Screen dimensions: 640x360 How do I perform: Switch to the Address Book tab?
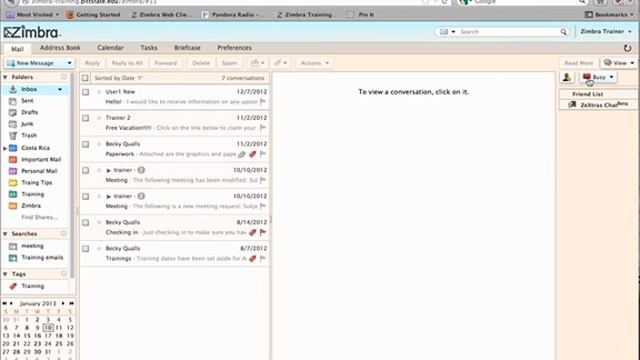tap(60, 48)
